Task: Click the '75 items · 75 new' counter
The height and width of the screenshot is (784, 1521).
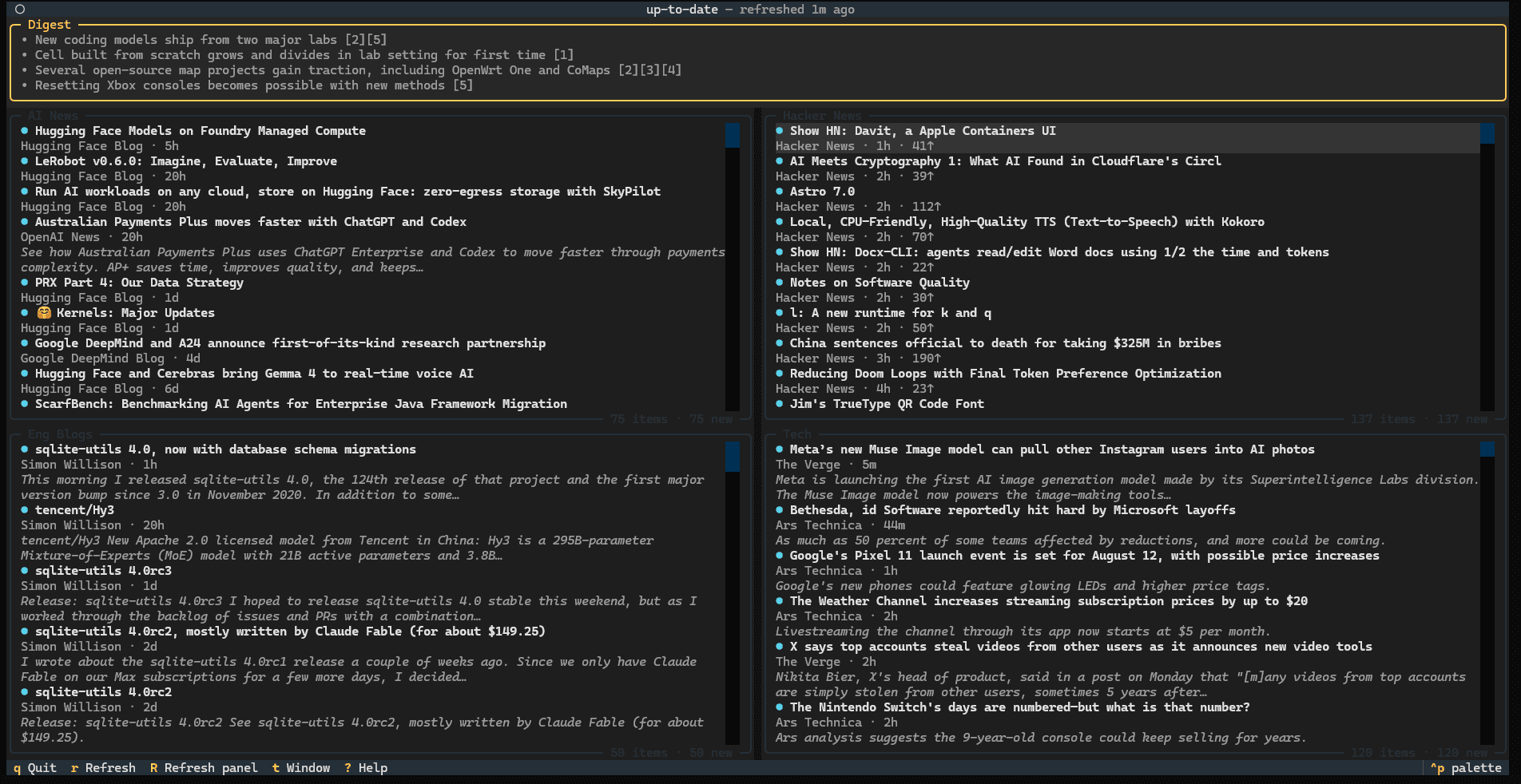Action: click(671, 419)
